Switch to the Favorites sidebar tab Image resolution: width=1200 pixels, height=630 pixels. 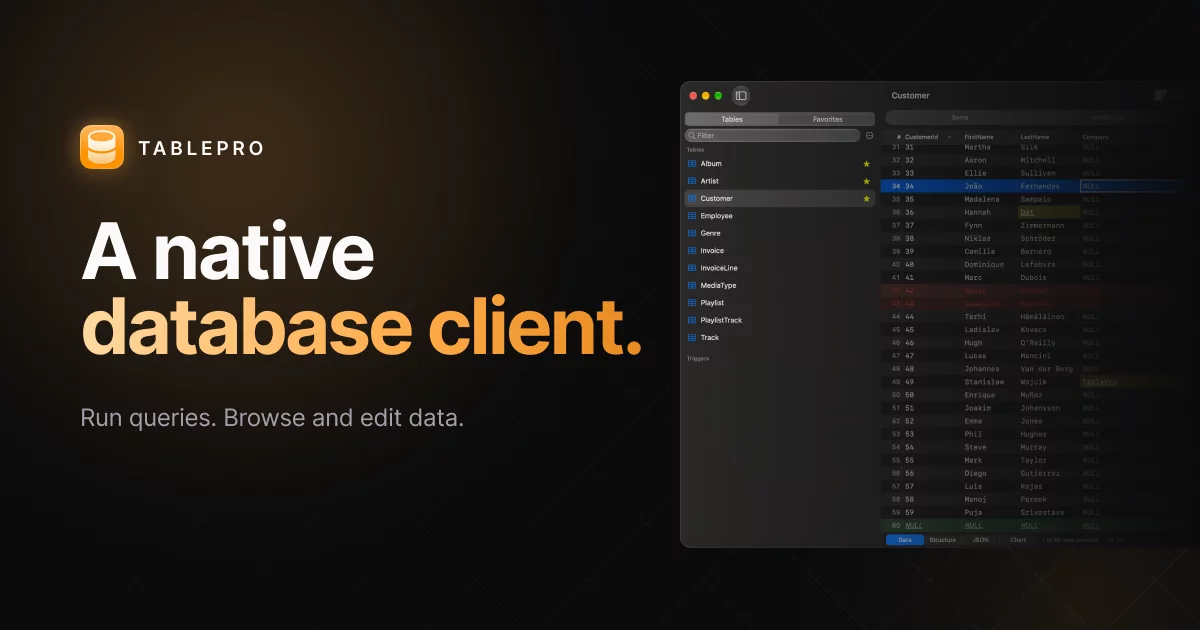(x=827, y=119)
